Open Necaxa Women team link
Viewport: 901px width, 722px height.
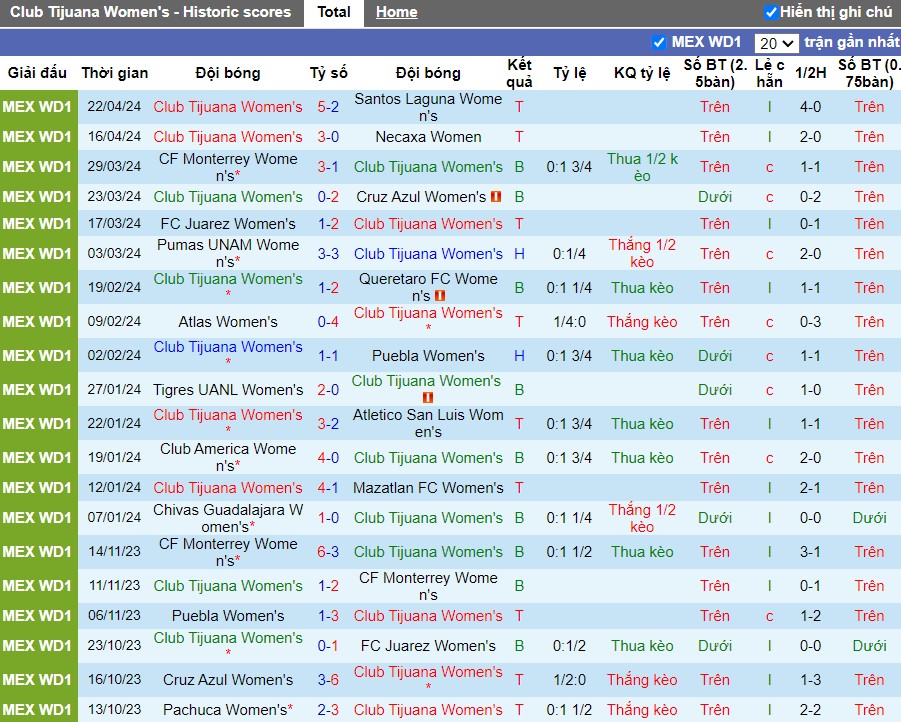tap(428, 137)
